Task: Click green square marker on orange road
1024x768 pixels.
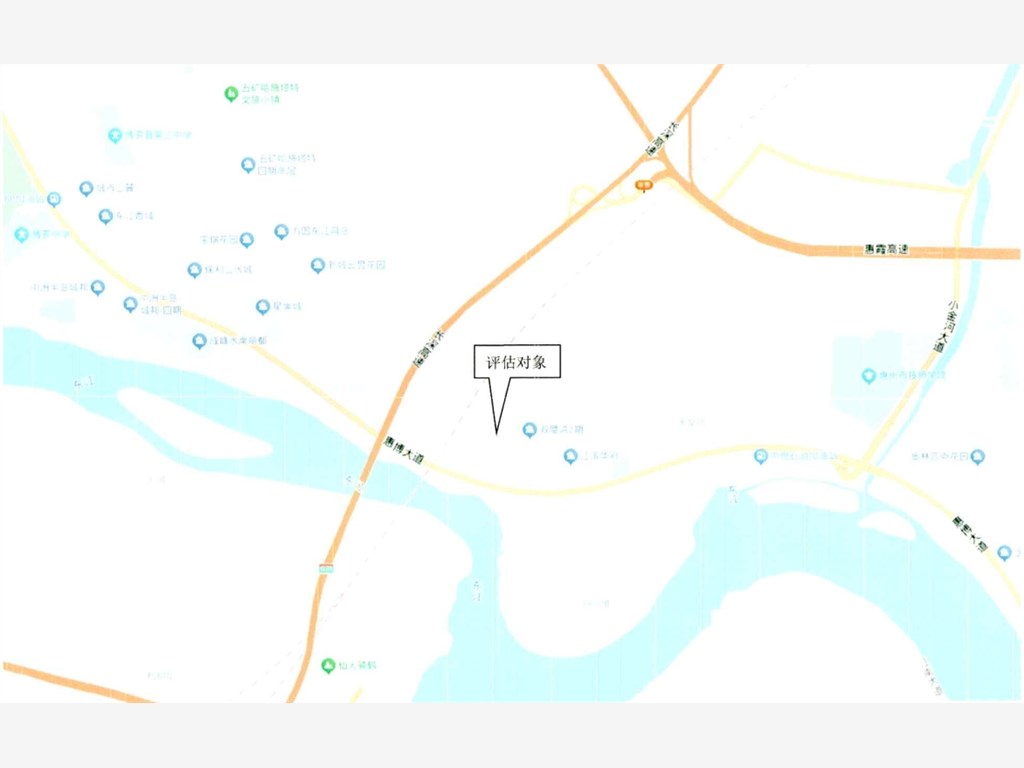Action: pos(327,568)
